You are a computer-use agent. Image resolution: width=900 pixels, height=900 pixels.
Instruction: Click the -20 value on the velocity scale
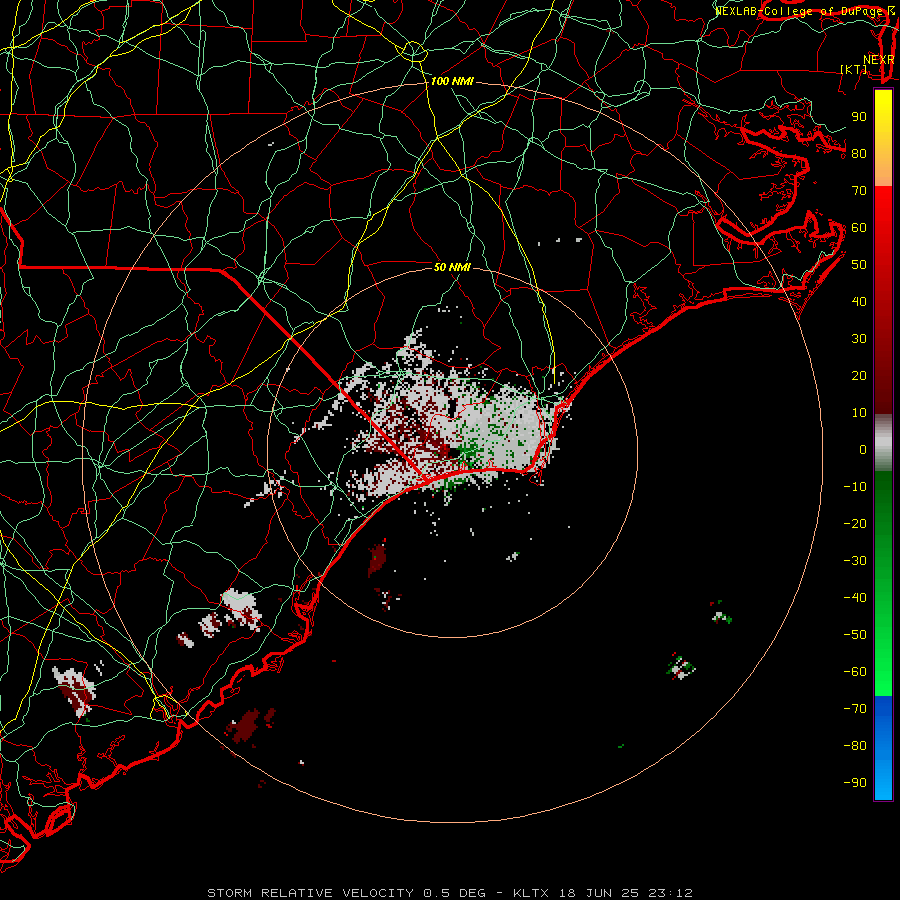tap(855, 524)
